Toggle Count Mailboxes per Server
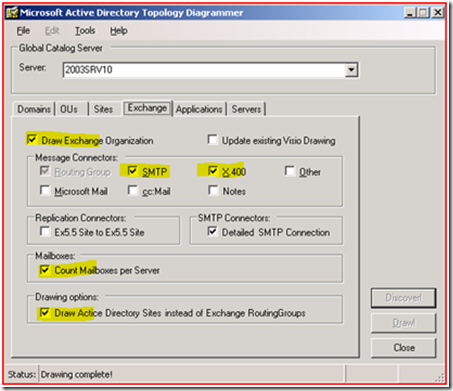This screenshot has height=391, width=453. 44,270
